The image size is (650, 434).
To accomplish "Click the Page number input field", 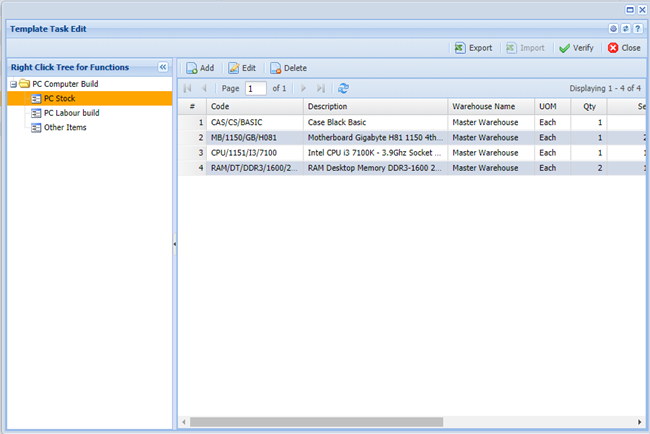I will pos(256,88).
